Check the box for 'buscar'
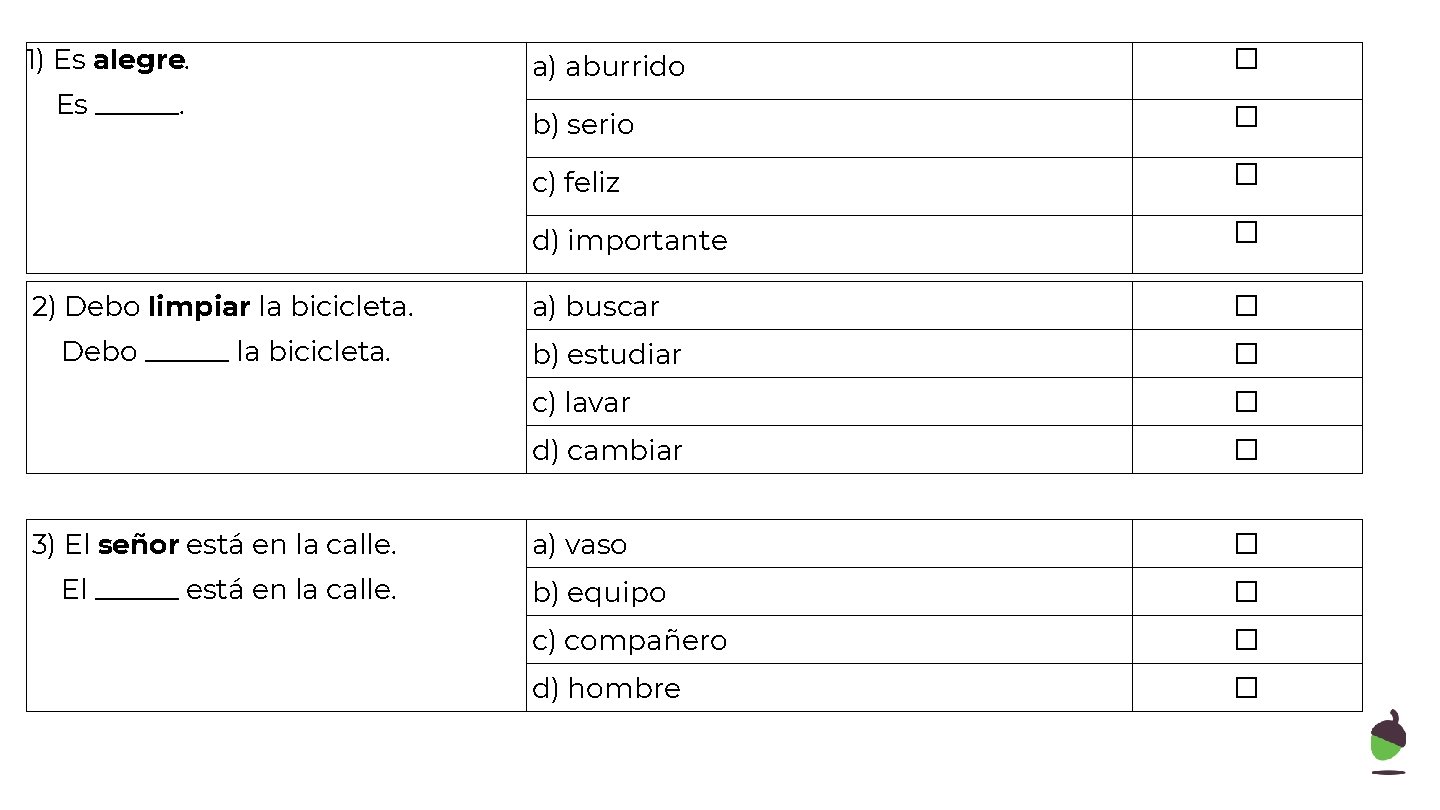This screenshot has width=1440, height=810. coord(1246,306)
